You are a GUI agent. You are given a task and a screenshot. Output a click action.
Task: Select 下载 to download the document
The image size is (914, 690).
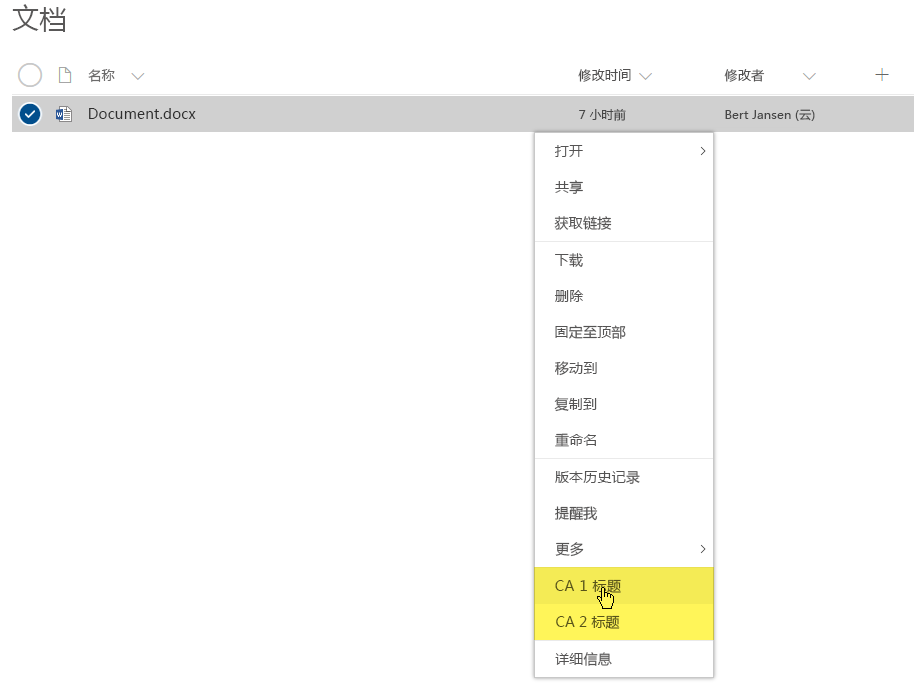(x=567, y=260)
